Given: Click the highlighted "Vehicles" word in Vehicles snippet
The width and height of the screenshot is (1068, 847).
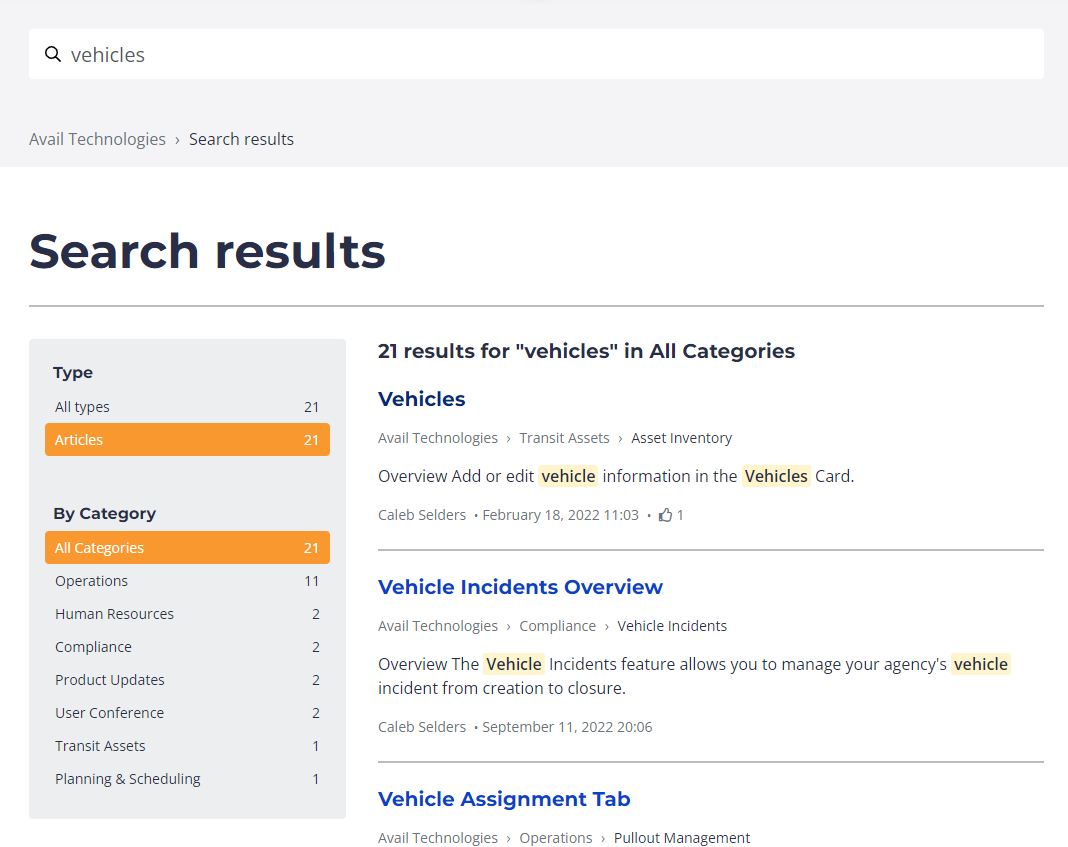Looking at the screenshot, I should click(776, 476).
